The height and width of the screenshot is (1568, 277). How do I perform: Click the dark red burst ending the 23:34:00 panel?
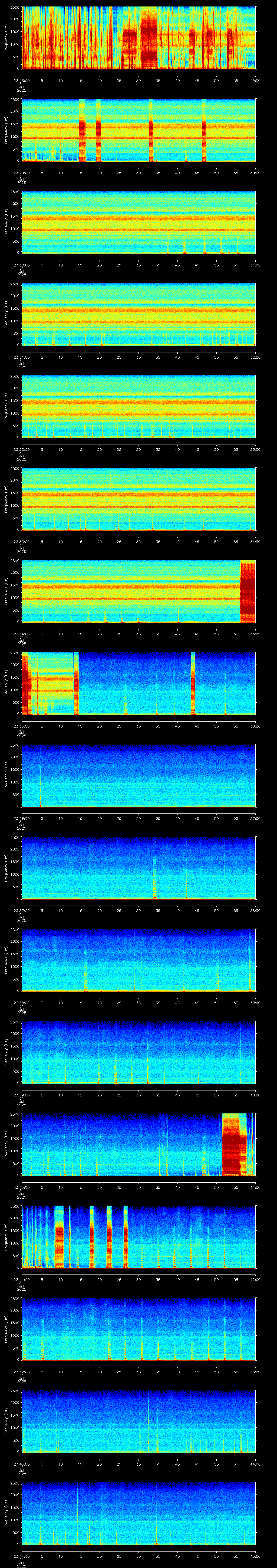tap(248, 591)
